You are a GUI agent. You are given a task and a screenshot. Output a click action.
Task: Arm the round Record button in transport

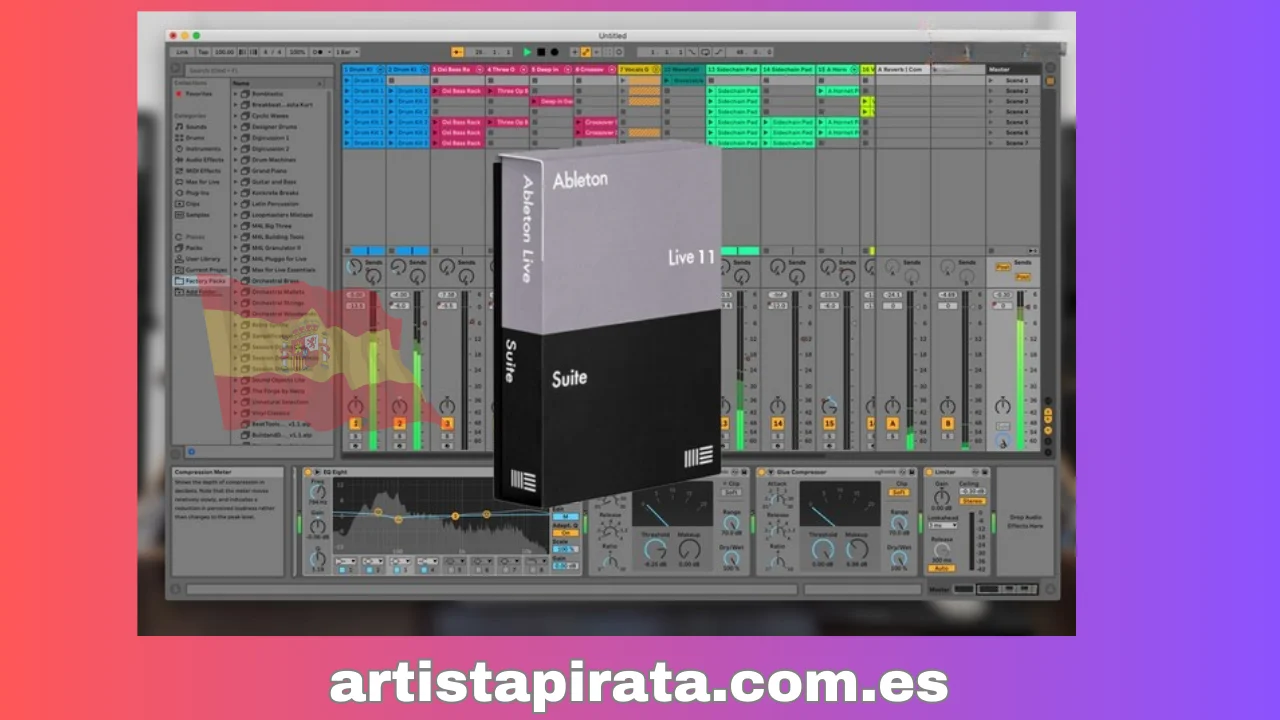pyautogui.click(x=554, y=52)
